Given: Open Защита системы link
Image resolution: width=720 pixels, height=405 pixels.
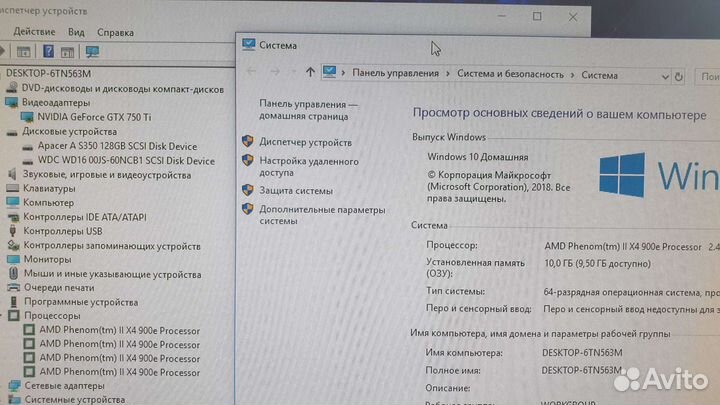Looking at the screenshot, I should click(296, 191).
